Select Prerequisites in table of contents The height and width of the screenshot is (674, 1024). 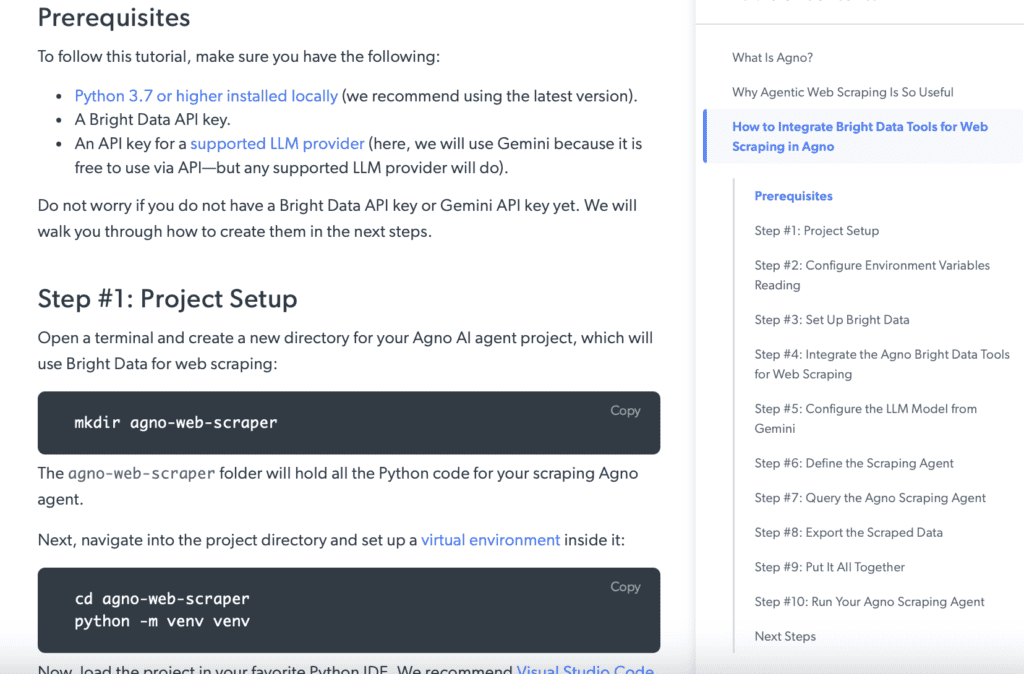pos(793,196)
